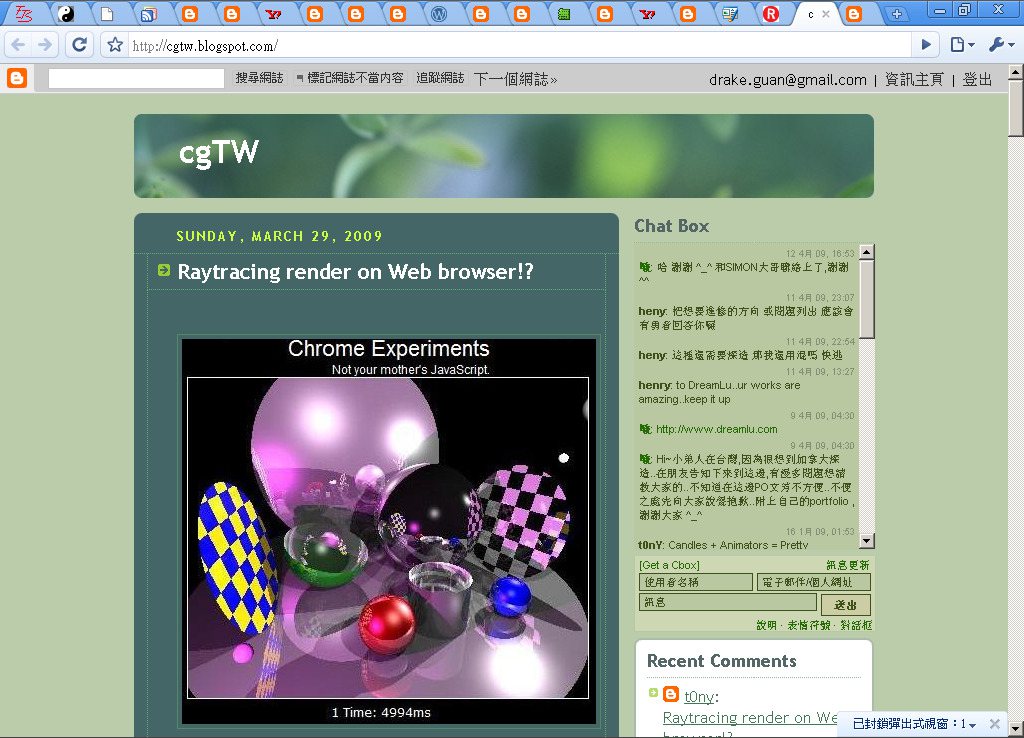Click the 追蹤網誌 follow blog button
Image resolution: width=1024 pixels, height=738 pixels.
[440, 78]
